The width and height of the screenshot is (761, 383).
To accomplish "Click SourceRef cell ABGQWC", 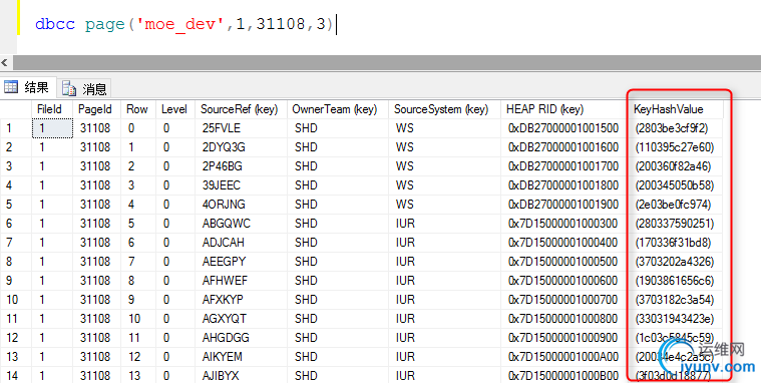I will point(241,223).
